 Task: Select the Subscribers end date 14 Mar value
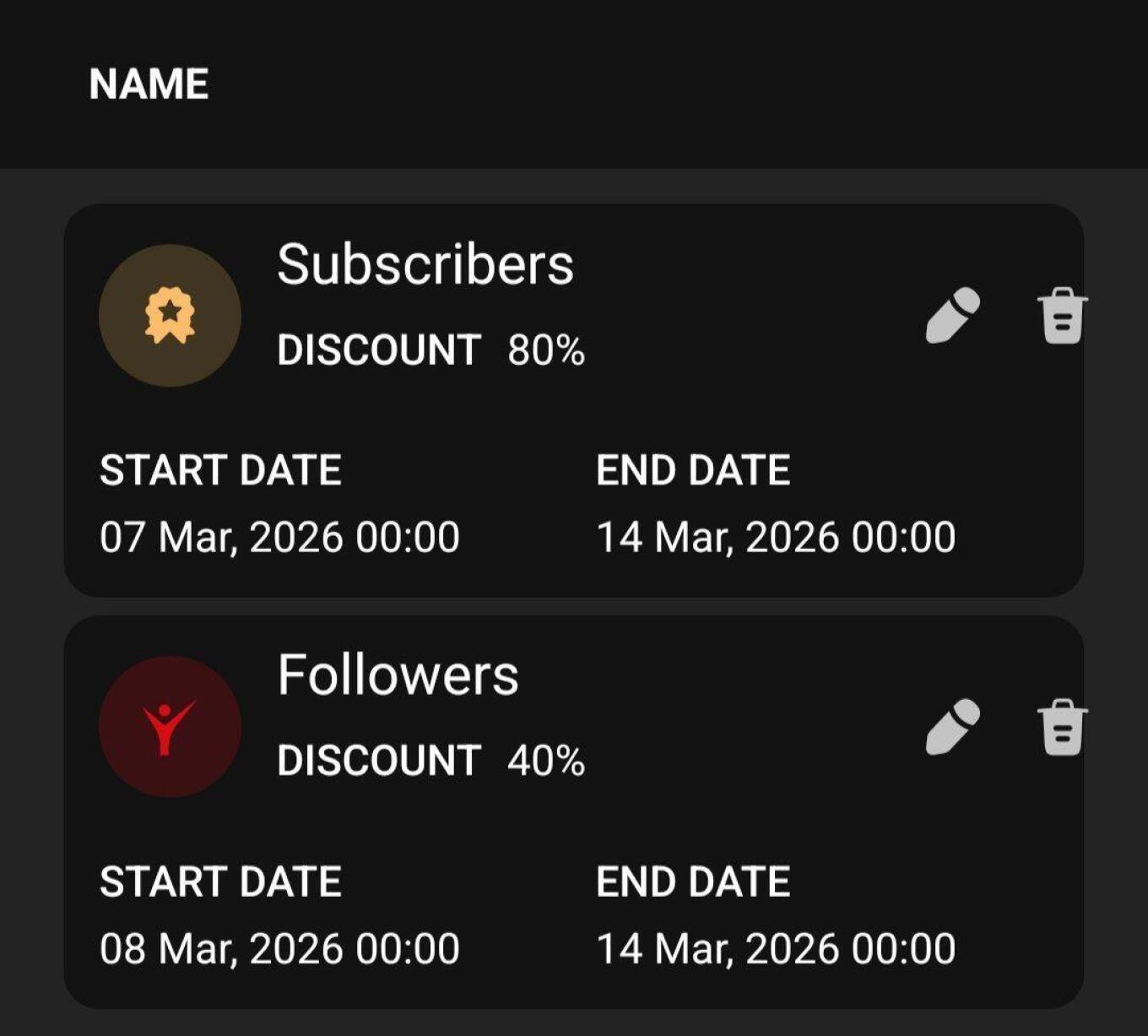pyautogui.click(x=776, y=538)
